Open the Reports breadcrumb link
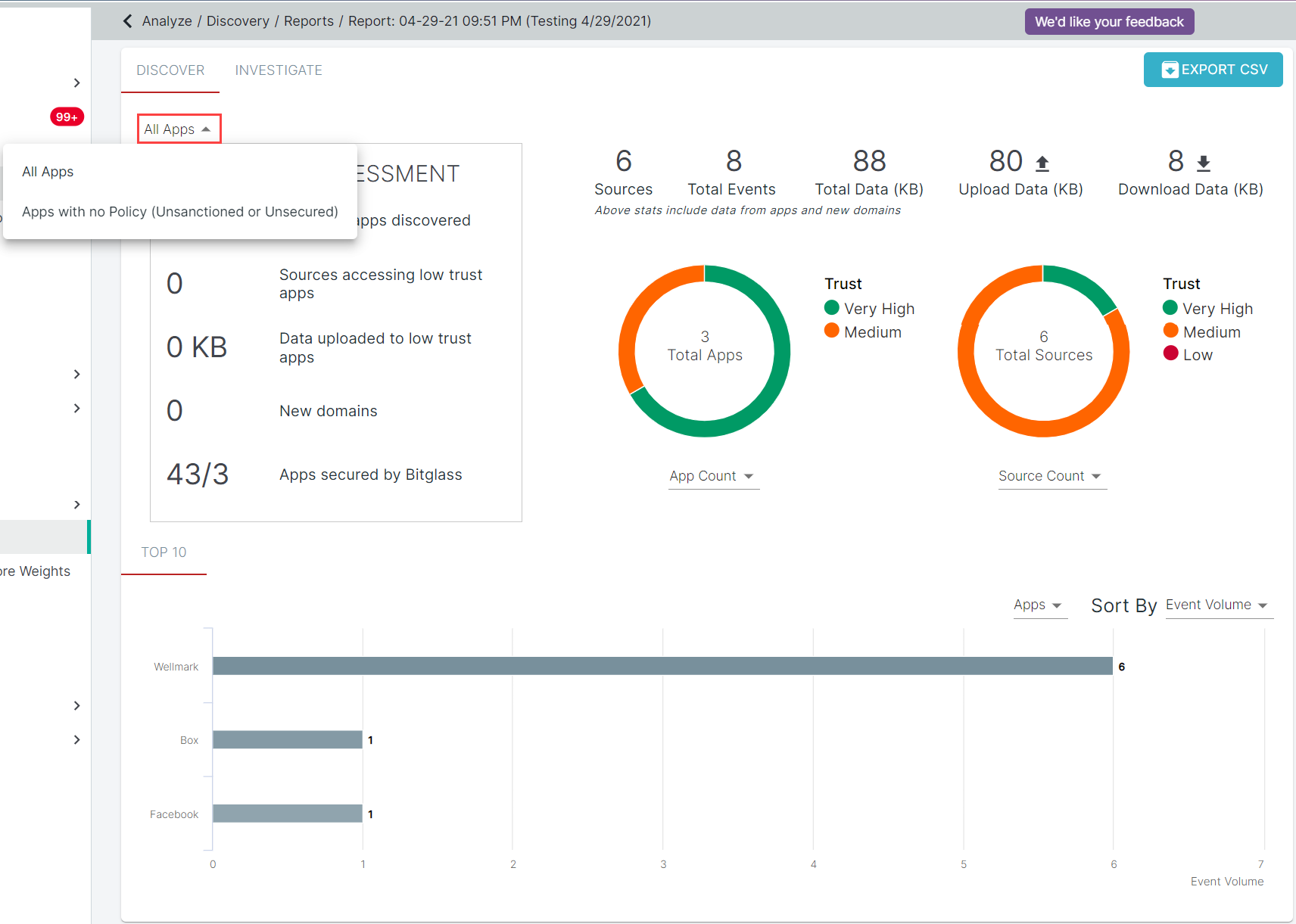1296x924 pixels. 308,20
